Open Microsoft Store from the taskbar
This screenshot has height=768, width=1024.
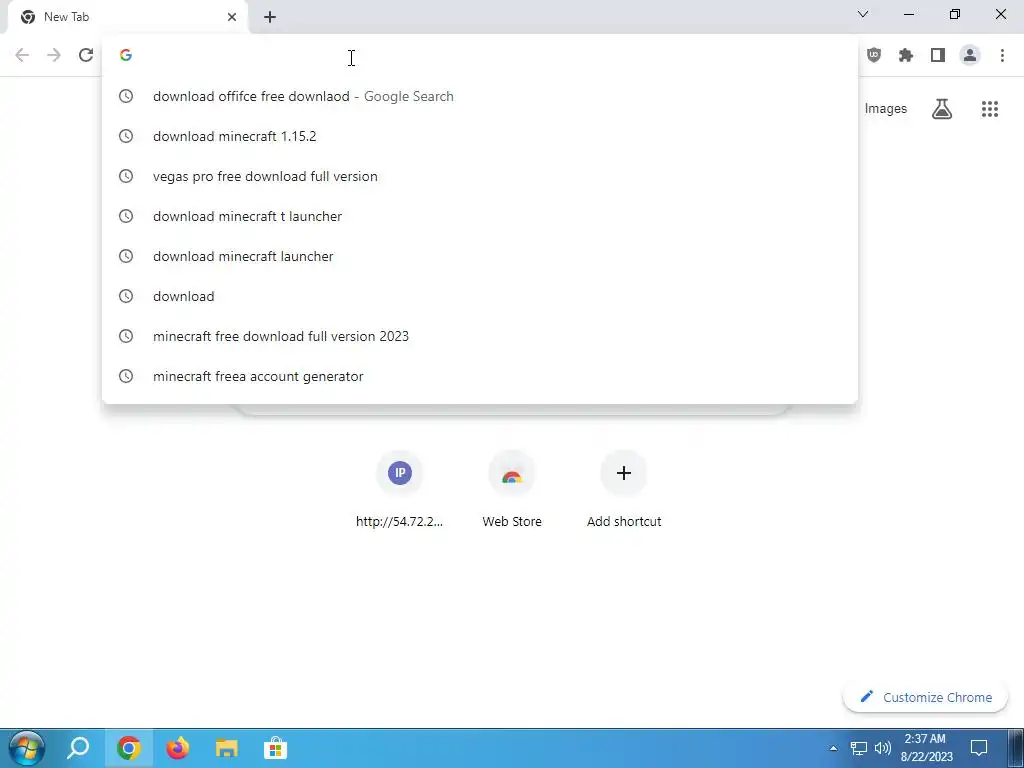click(x=276, y=748)
